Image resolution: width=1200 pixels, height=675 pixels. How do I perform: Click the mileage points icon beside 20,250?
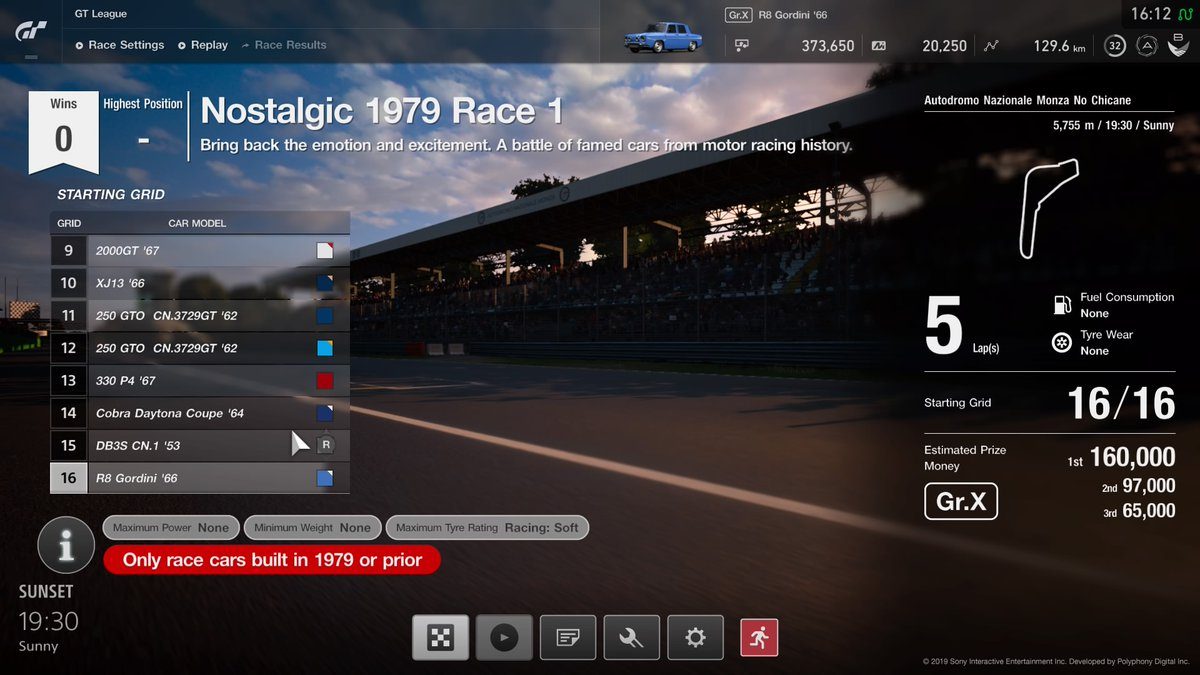[x=879, y=45]
